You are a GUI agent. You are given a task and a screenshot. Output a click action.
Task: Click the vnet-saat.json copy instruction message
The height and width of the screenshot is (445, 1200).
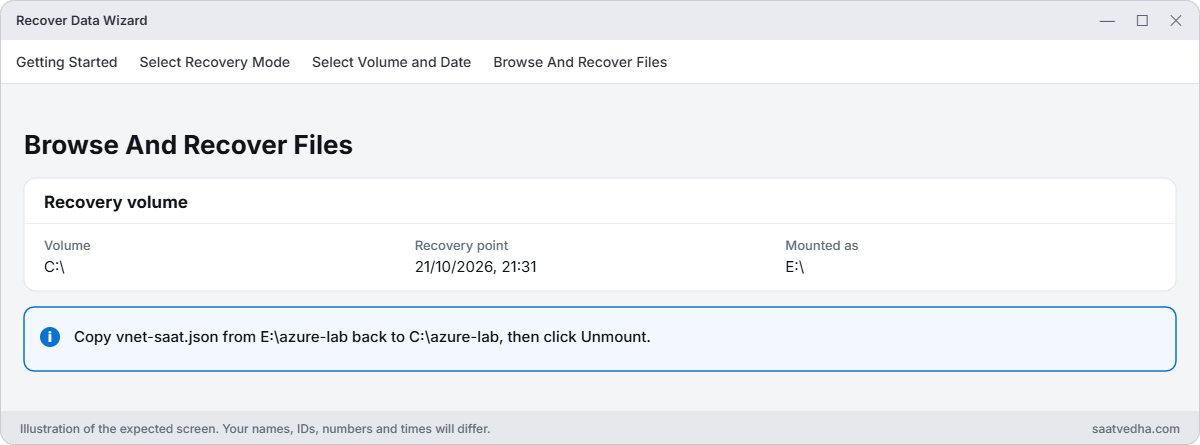[x=362, y=337]
